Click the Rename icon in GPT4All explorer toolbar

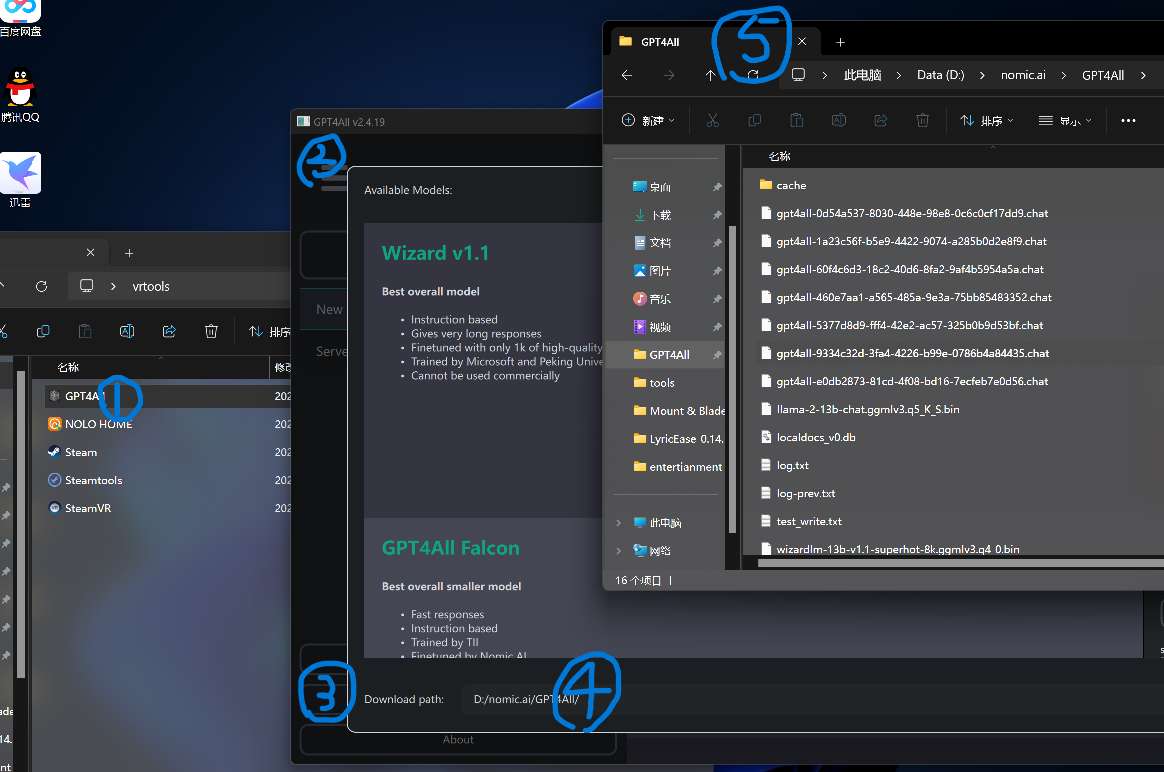tap(839, 120)
